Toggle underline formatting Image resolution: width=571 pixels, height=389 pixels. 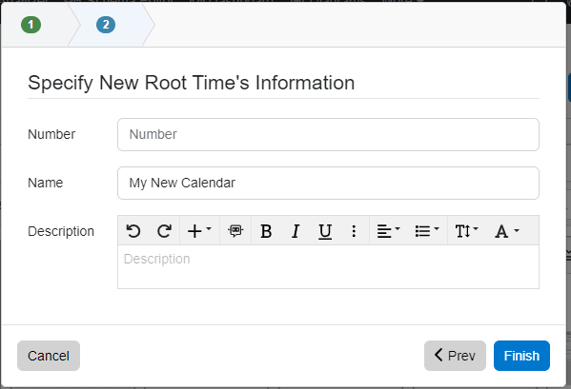(x=325, y=231)
